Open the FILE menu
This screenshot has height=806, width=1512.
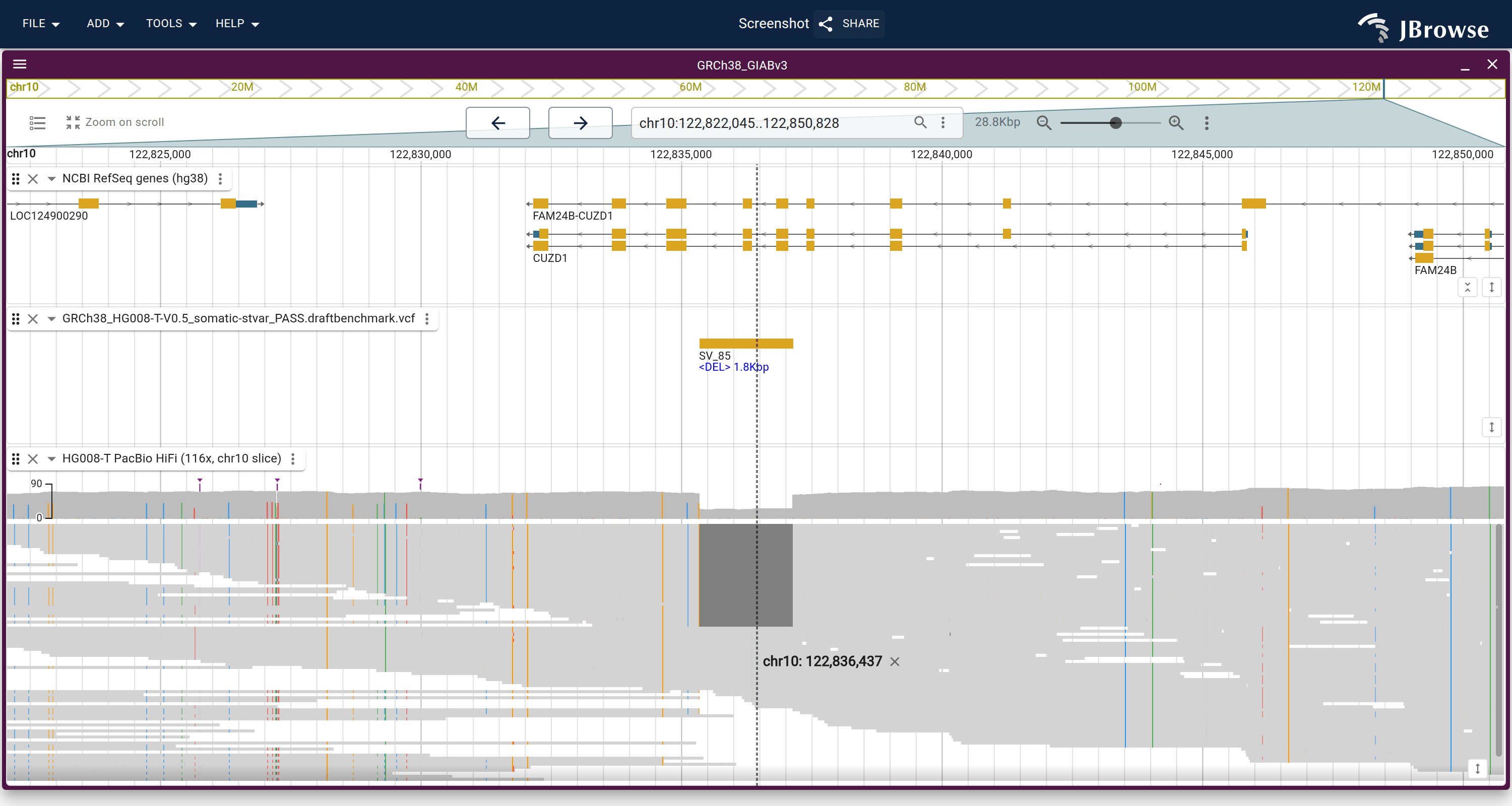click(41, 24)
